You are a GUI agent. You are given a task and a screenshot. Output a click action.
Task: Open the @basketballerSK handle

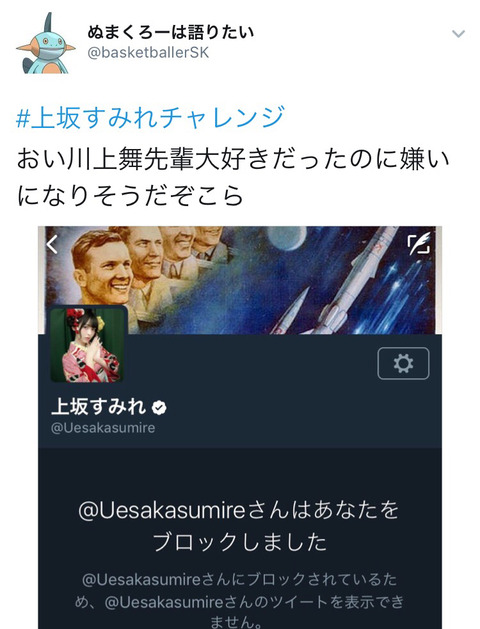click(x=148, y=53)
